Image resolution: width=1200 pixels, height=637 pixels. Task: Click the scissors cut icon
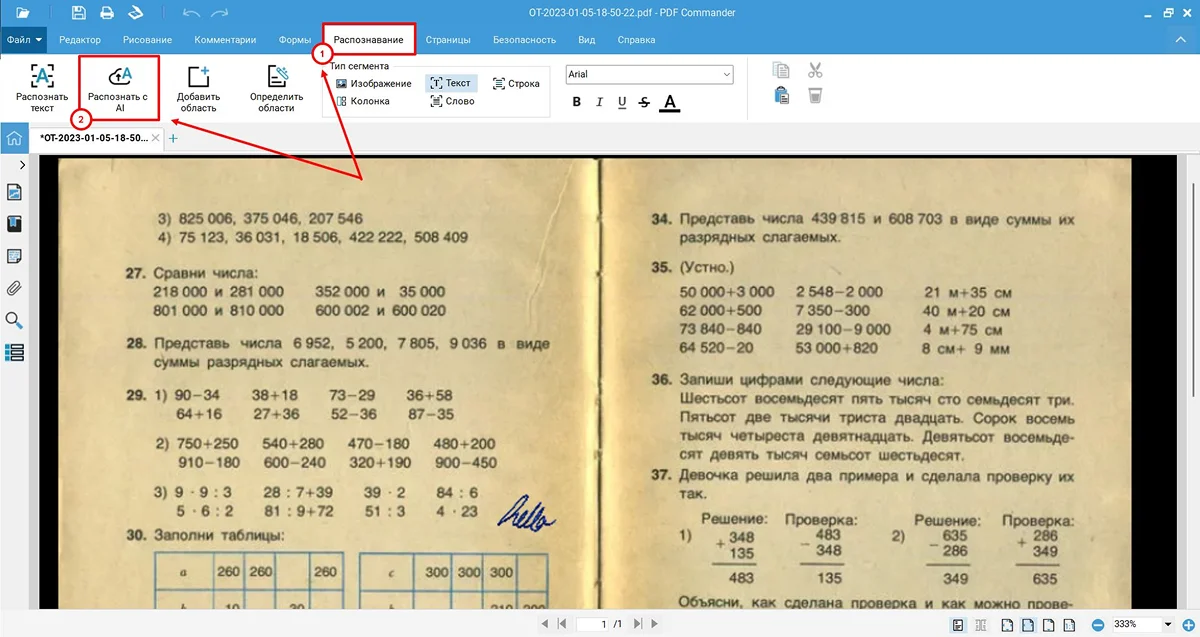tap(815, 71)
